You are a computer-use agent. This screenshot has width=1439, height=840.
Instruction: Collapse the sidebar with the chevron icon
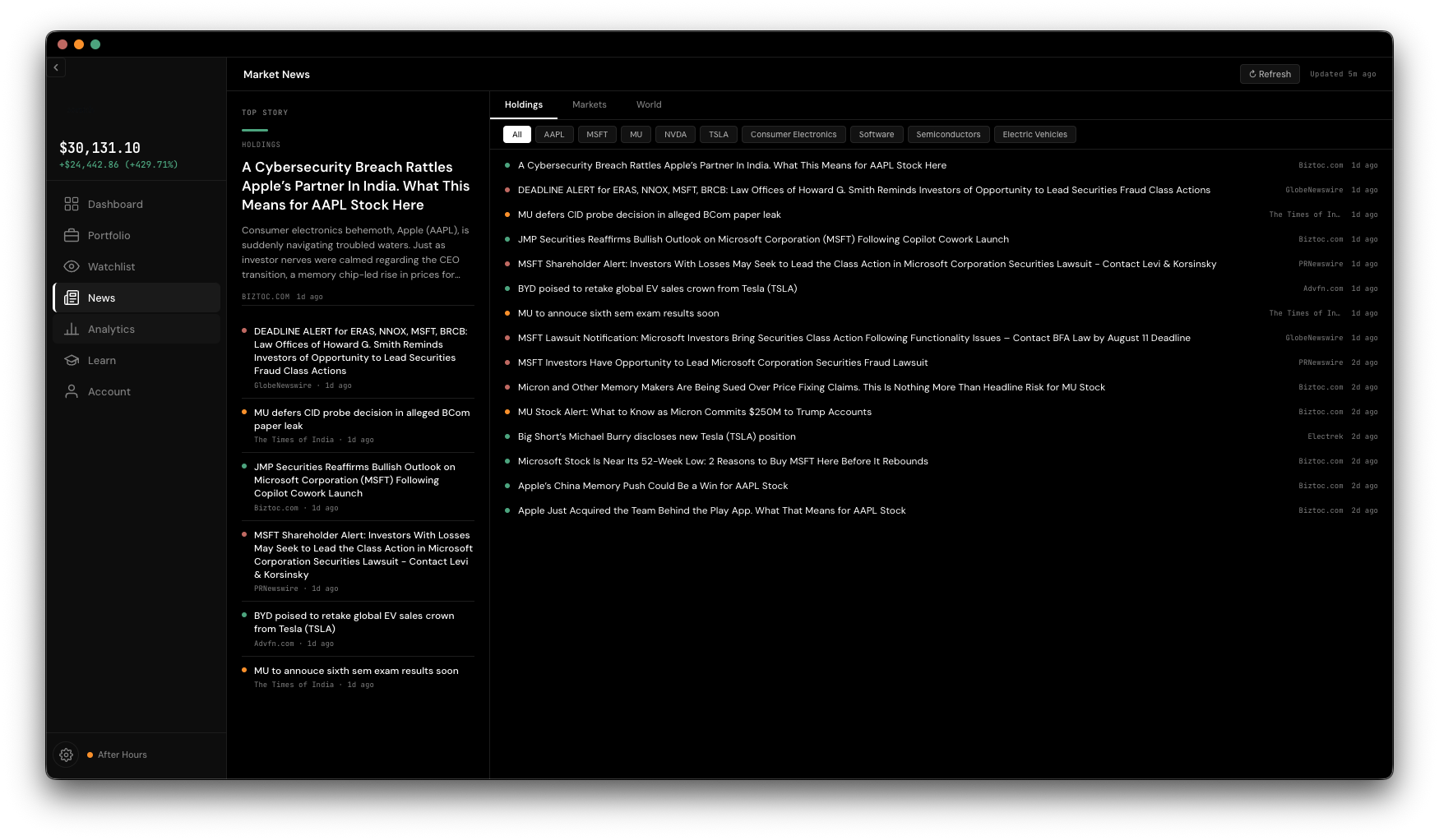pos(56,68)
